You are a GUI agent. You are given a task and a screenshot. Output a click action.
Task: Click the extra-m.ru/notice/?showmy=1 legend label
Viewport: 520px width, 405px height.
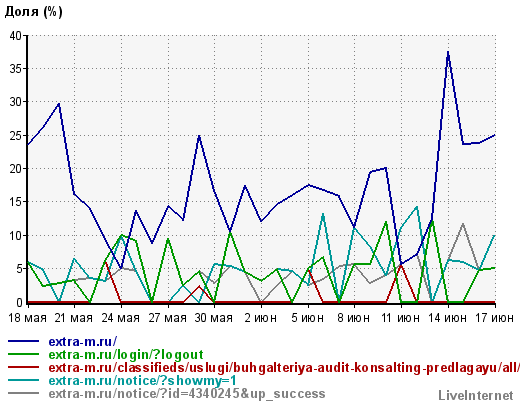(143, 381)
